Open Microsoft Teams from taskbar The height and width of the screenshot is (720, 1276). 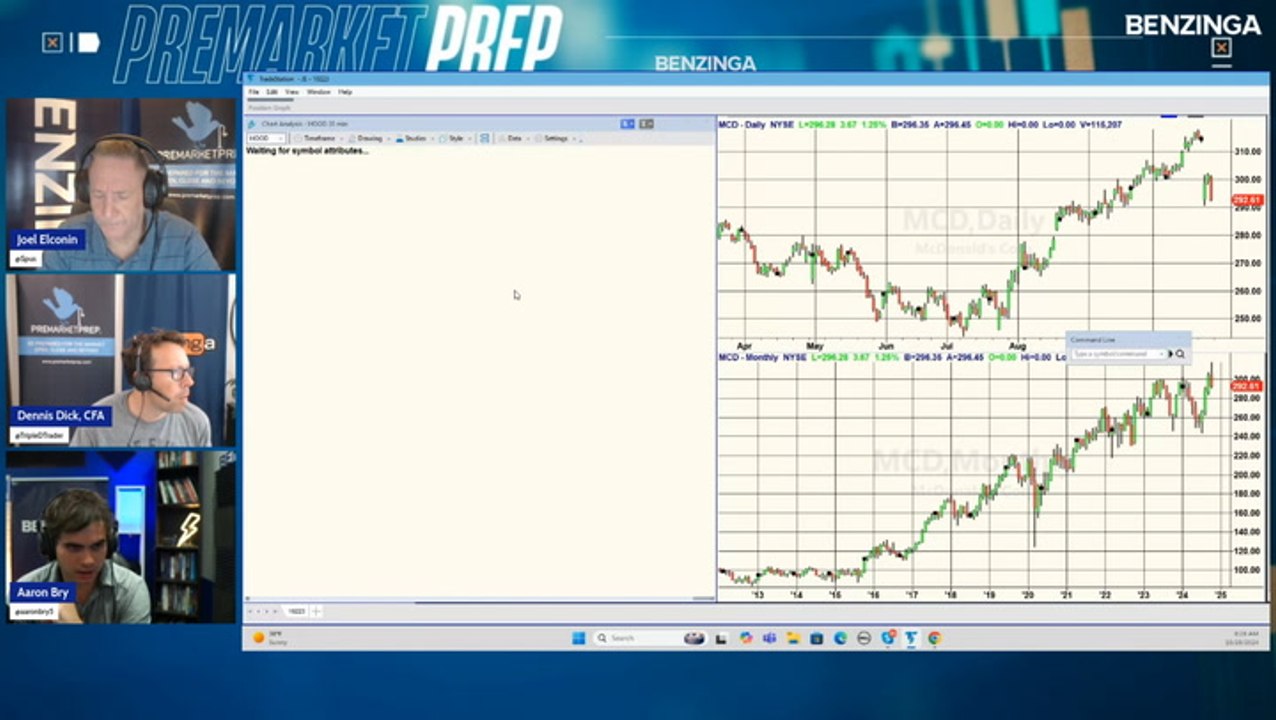tap(770, 638)
